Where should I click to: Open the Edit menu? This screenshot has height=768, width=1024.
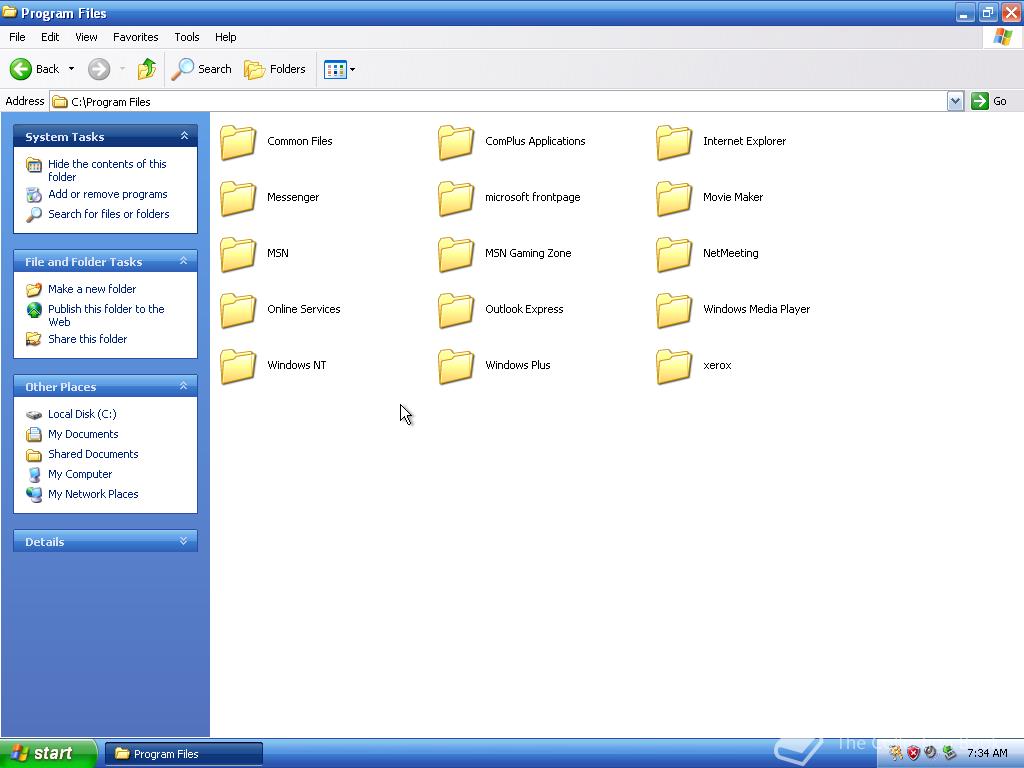coord(50,37)
